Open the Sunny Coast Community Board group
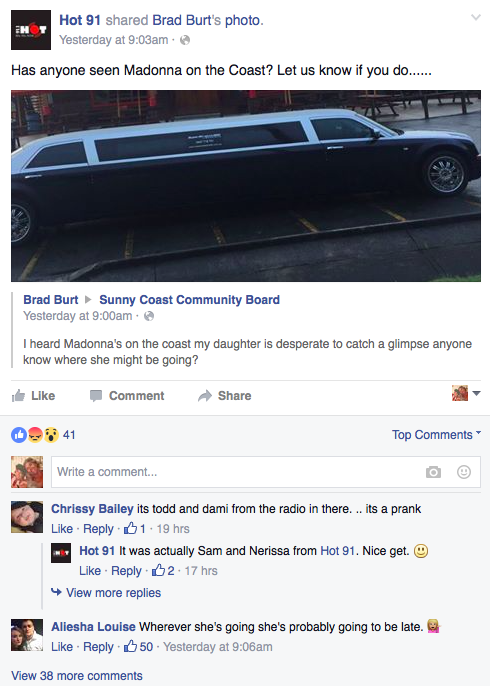 (189, 300)
